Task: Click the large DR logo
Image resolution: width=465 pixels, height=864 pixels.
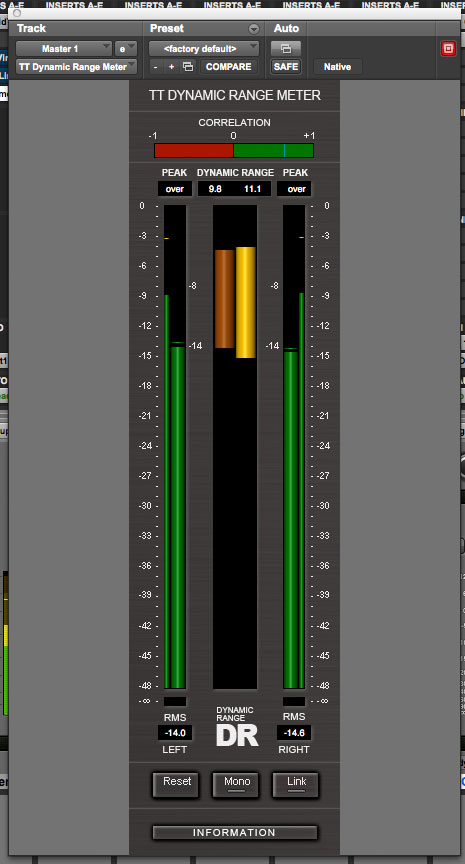Action: point(237,735)
